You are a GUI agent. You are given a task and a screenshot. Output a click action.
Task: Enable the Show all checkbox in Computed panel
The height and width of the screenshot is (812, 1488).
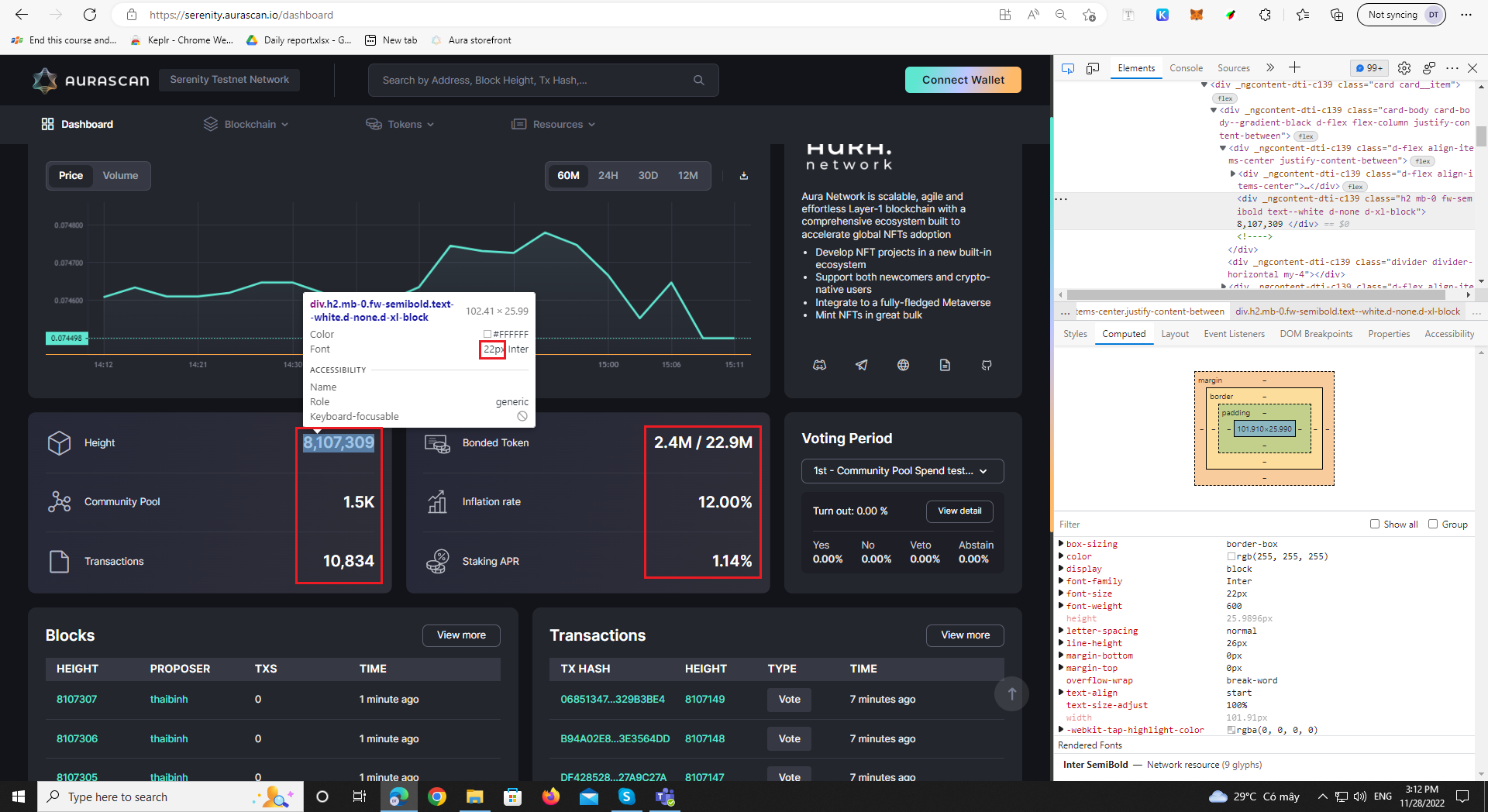pyautogui.click(x=1375, y=524)
